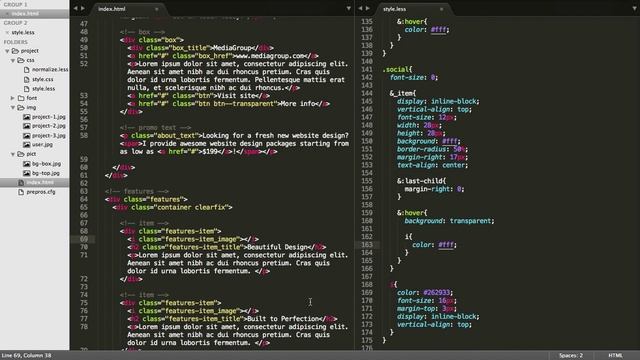Click the user.jpg image icon

(27, 144)
